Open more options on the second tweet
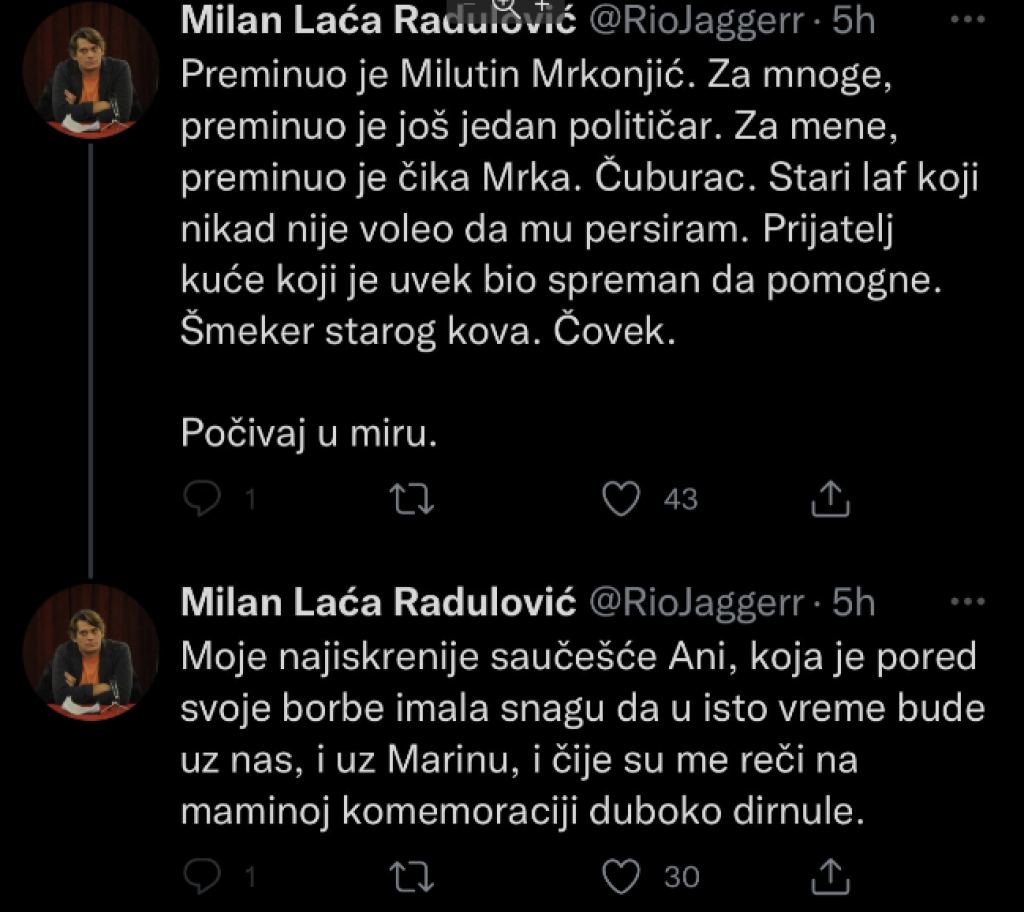Image resolution: width=1024 pixels, height=912 pixels. coord(966,603)
